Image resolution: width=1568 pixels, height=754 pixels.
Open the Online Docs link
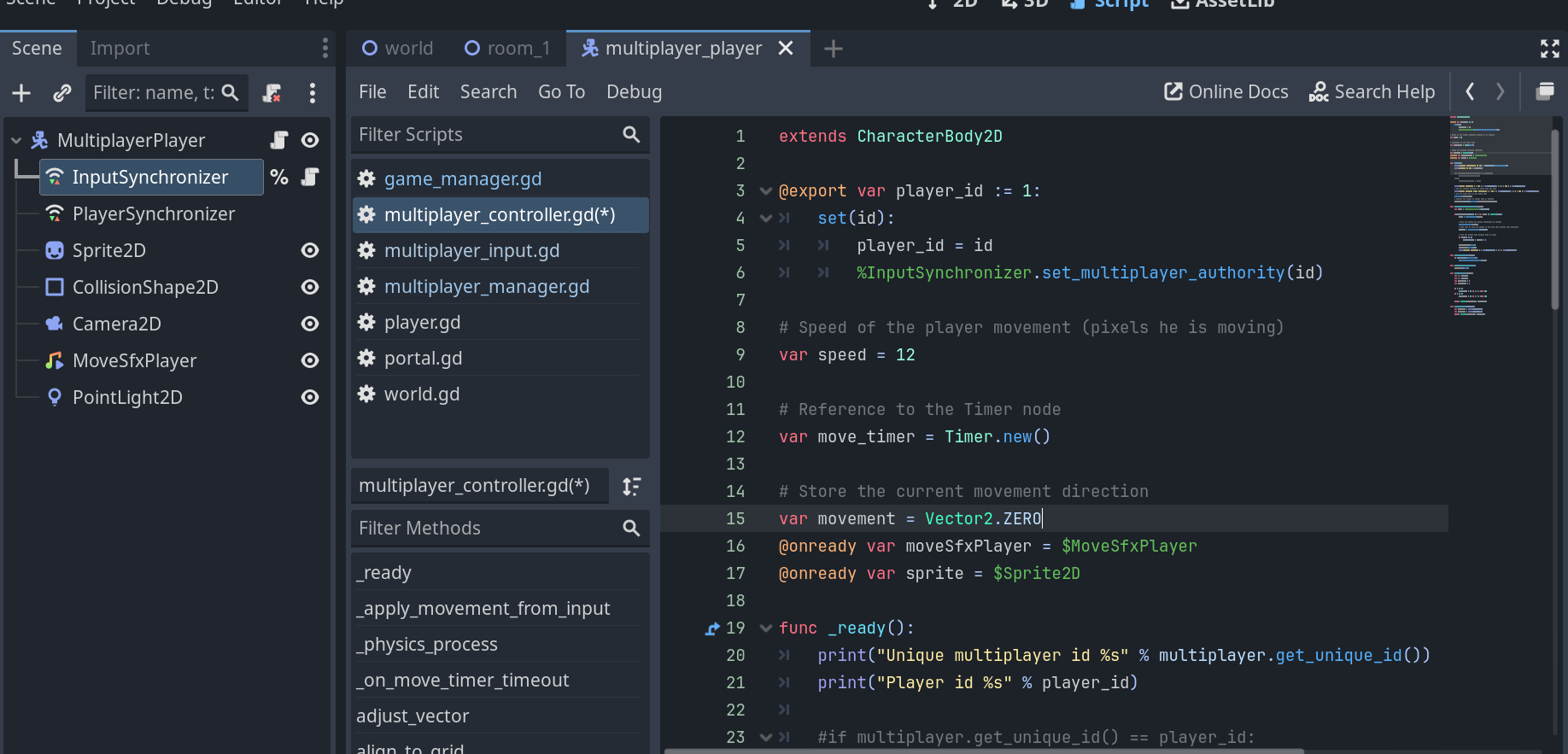tap(1226, 91)
